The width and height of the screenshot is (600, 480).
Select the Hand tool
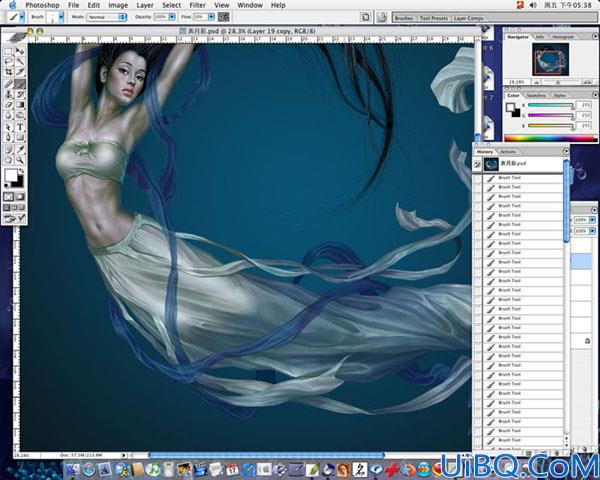(8, 160)
